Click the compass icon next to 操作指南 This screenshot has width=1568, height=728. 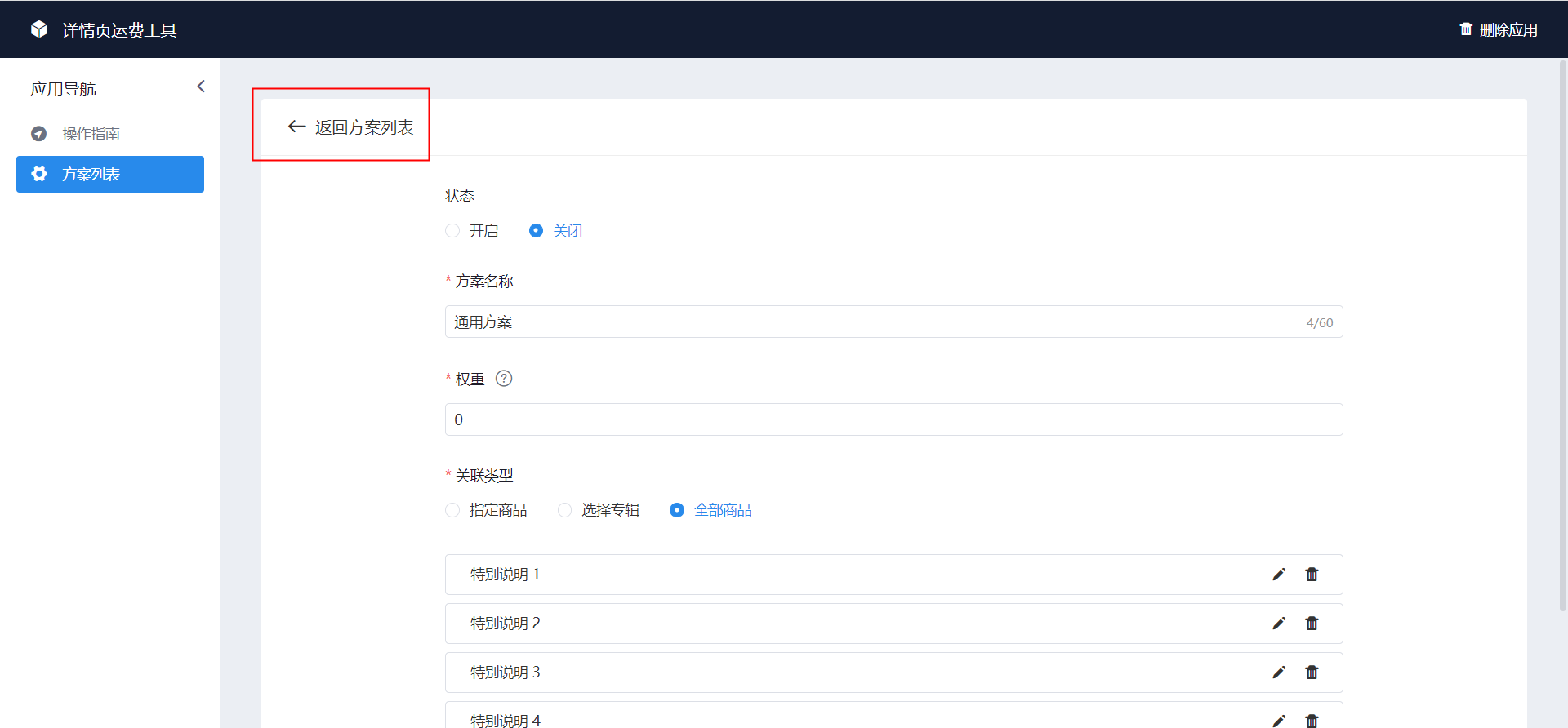(x=38, y=134)
